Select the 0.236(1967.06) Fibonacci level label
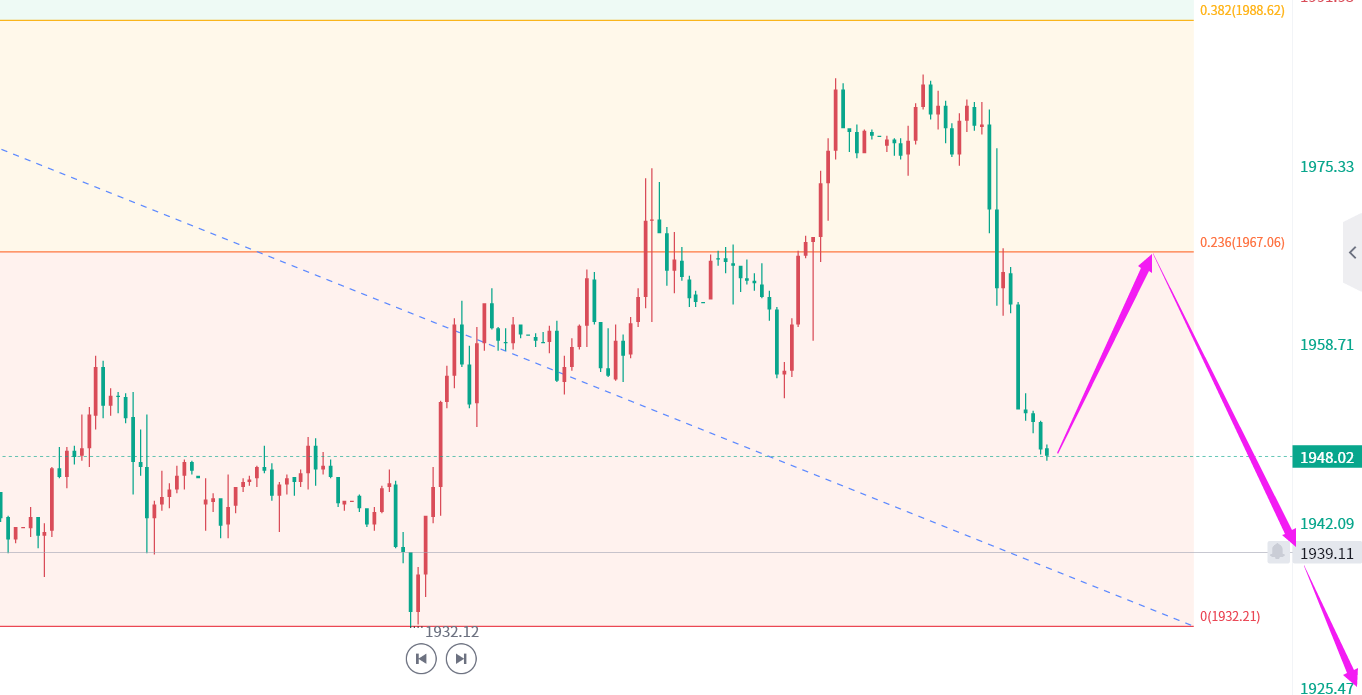 [x=1241, y=242]
